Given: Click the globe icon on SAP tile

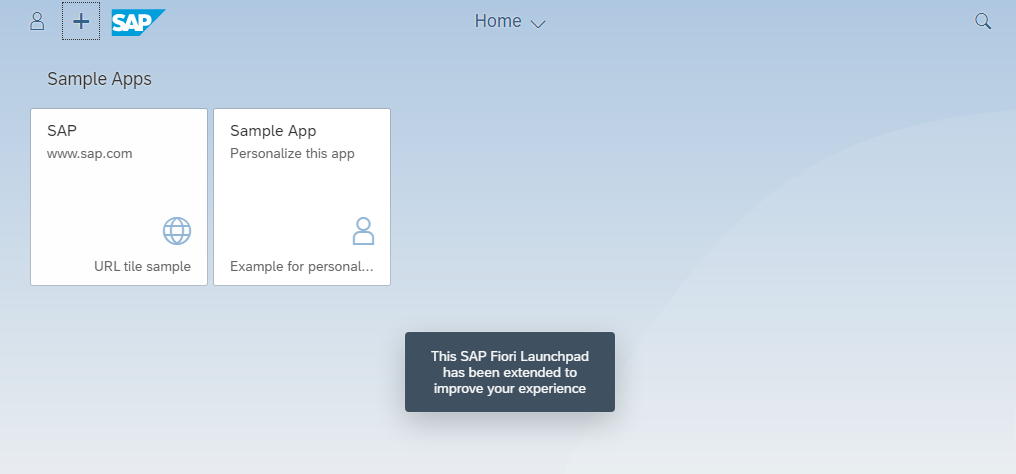Looking at the screenshot, I should (177, 231).
